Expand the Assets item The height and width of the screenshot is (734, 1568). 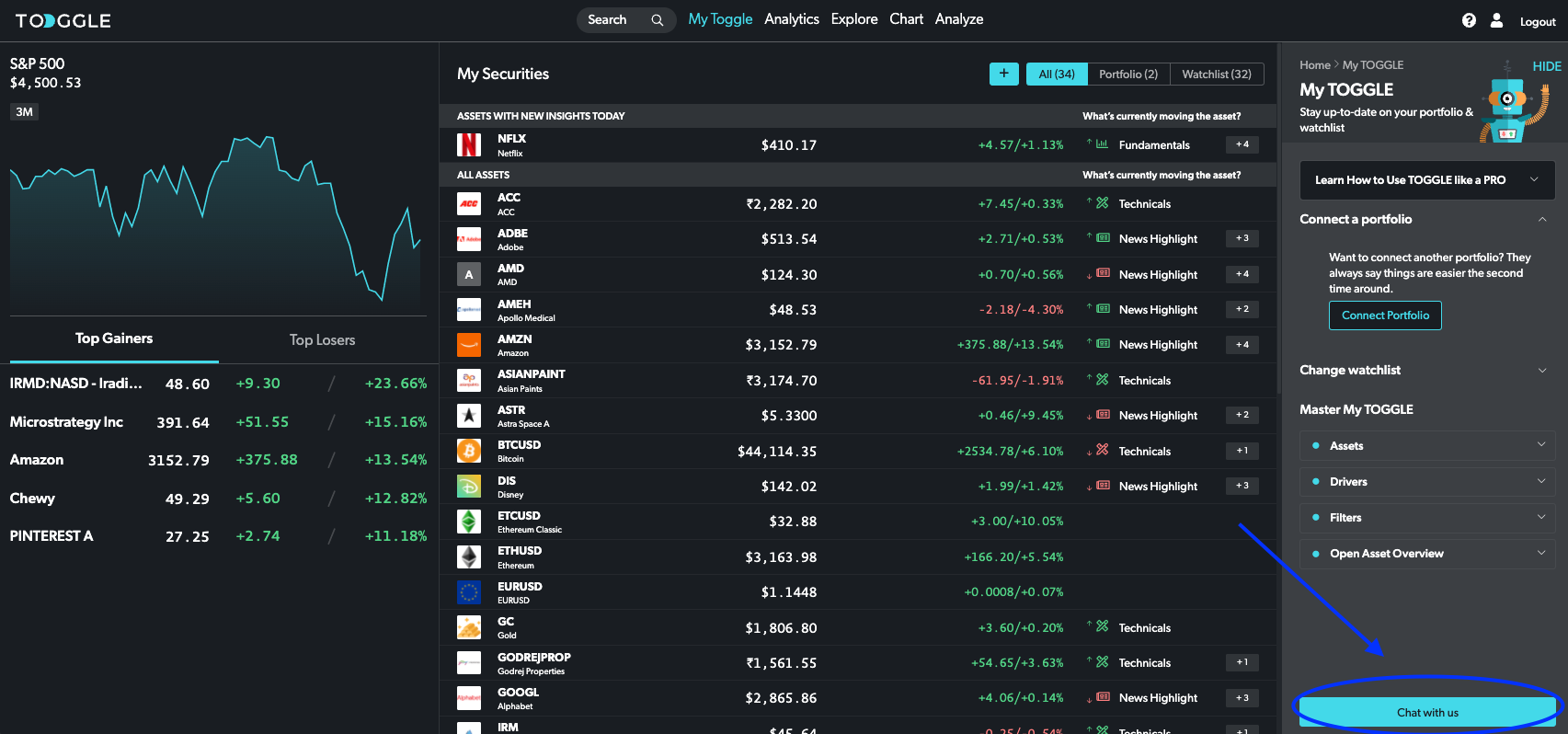1427,445
